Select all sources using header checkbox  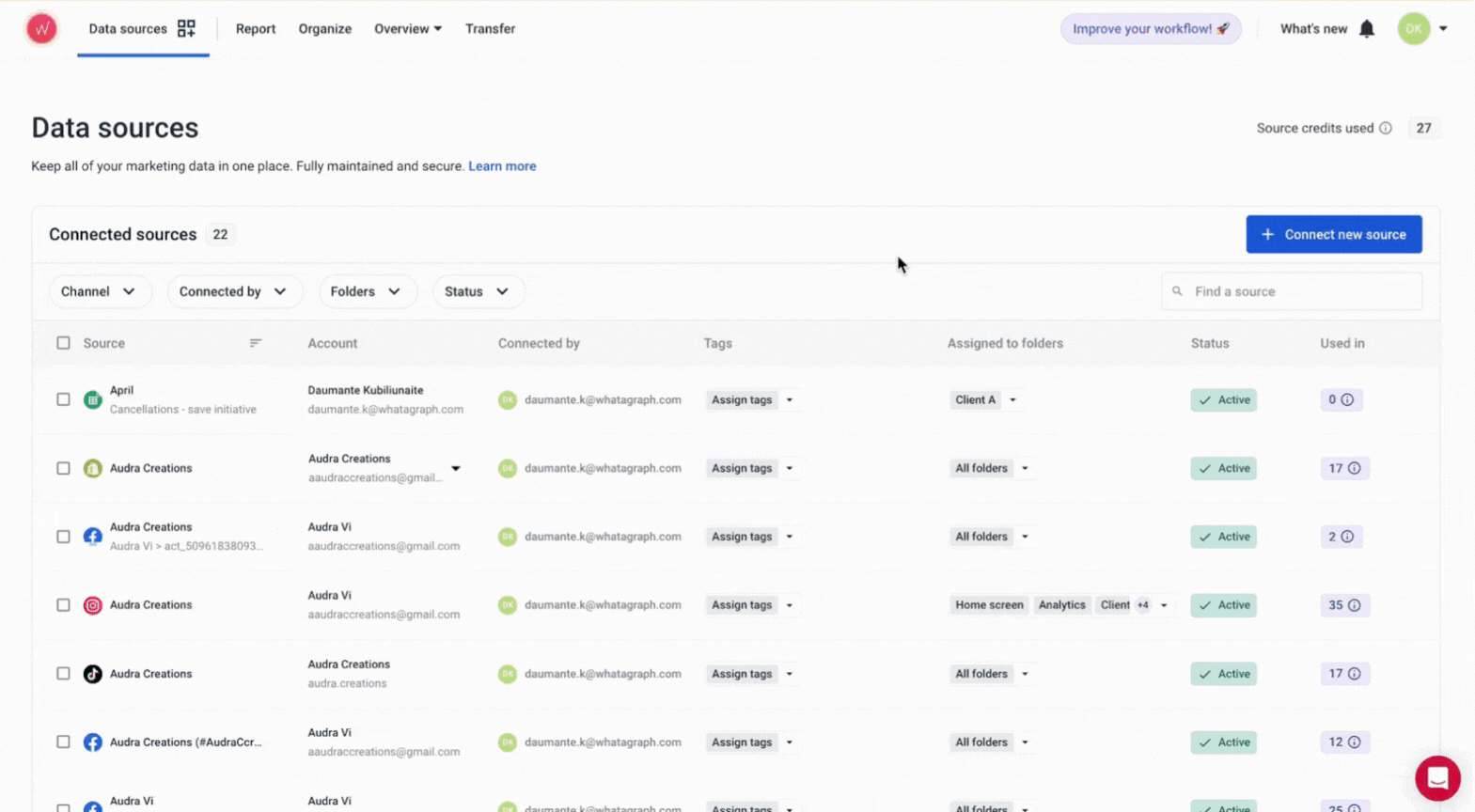tap(63, 343)
